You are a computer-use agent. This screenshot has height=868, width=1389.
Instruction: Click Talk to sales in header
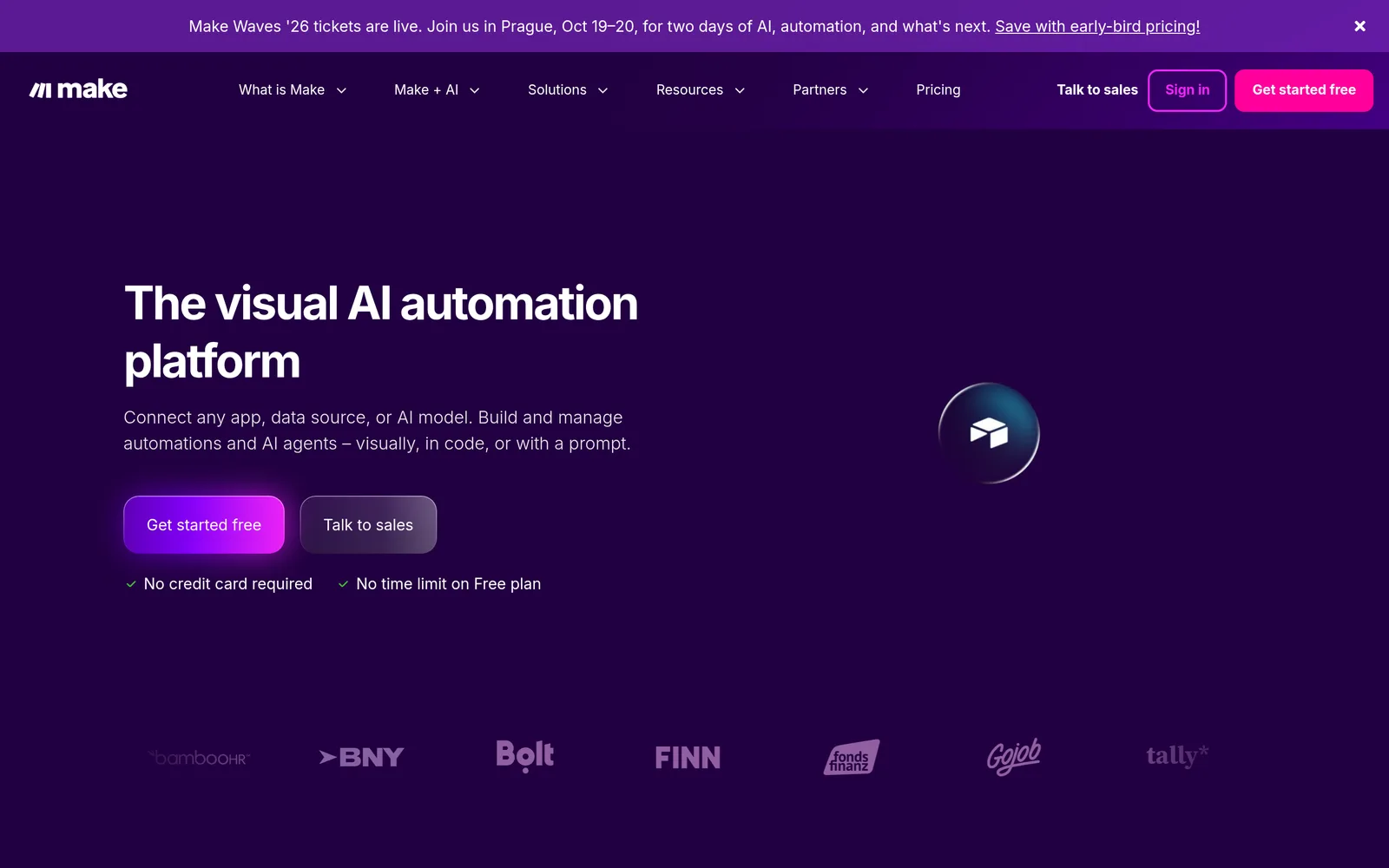pyautogui.click(x=1096, y=89)
